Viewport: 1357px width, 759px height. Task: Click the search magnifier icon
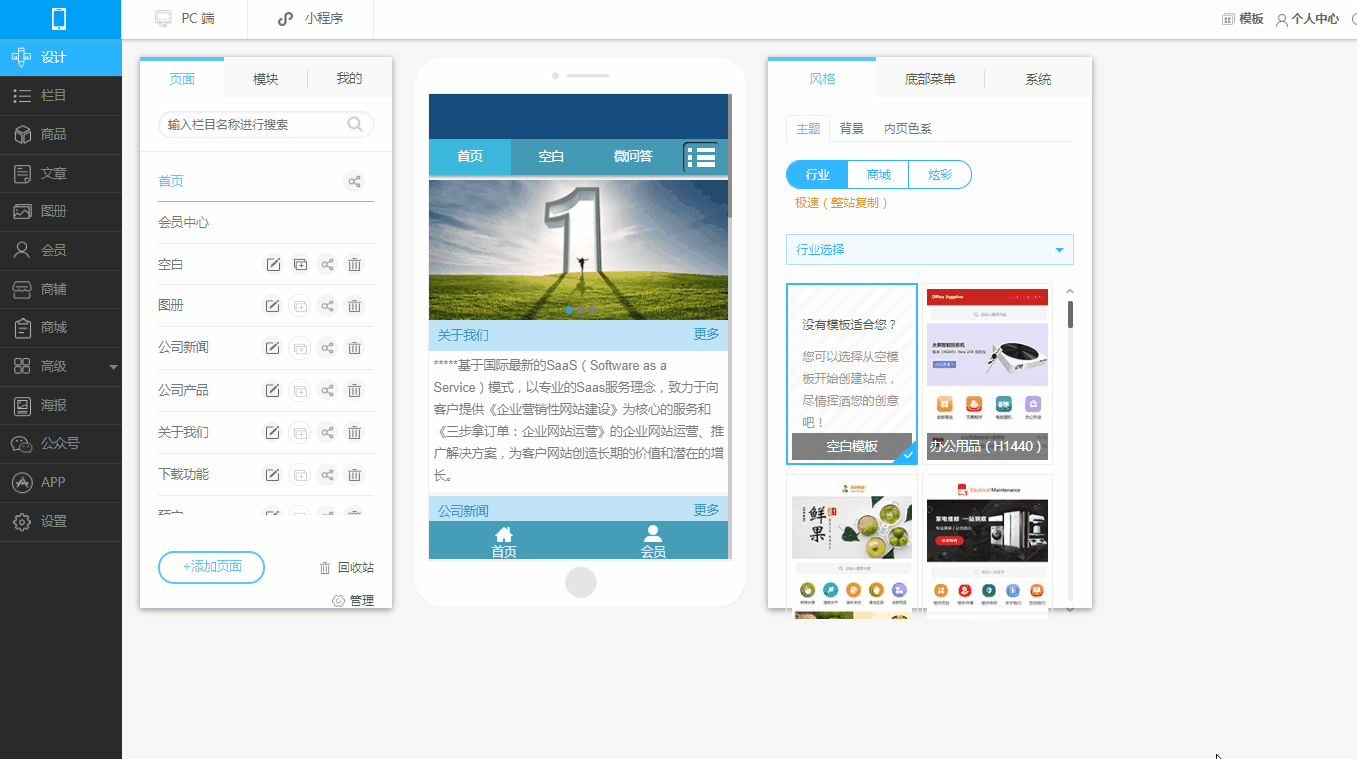click(x=355, y=125)
